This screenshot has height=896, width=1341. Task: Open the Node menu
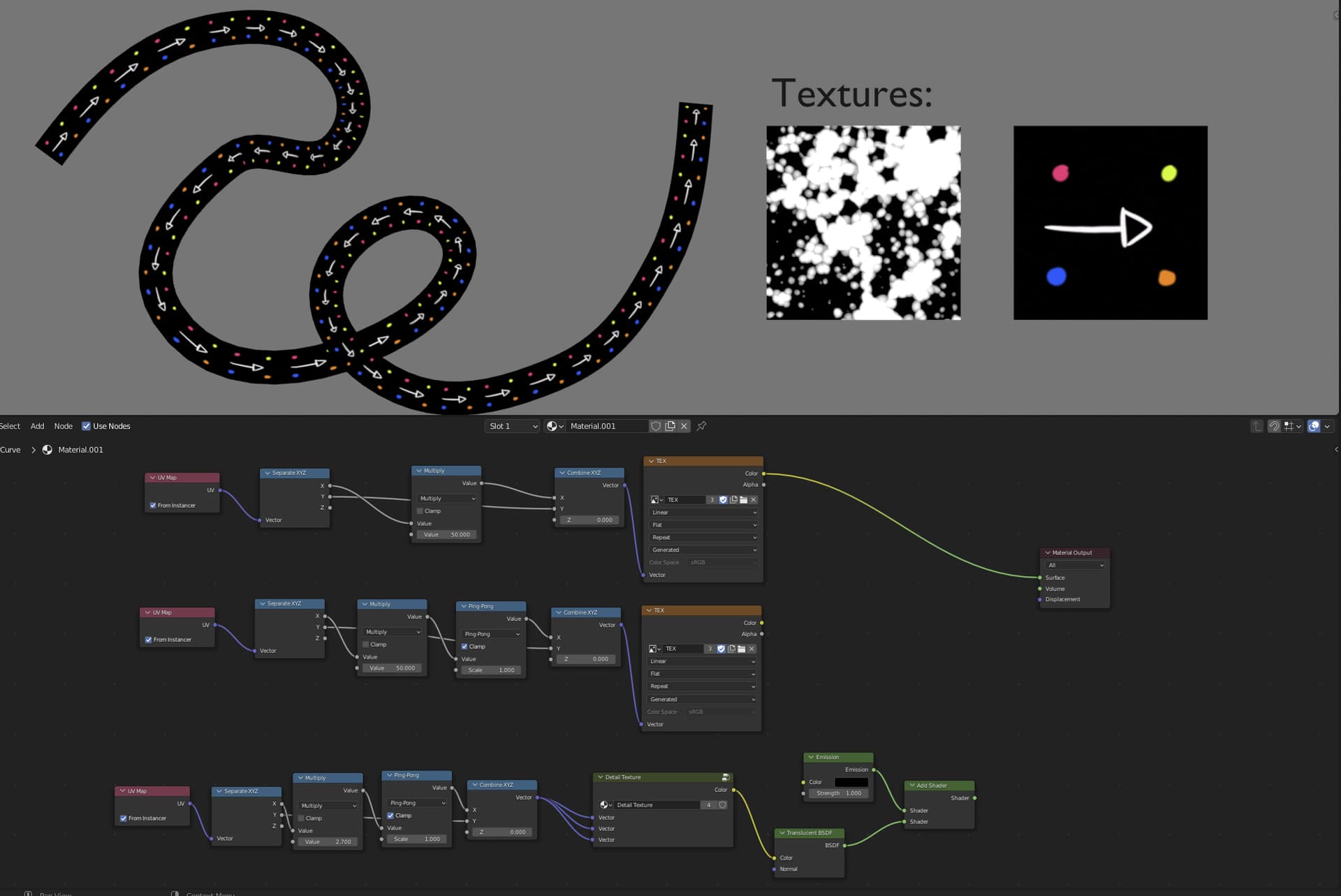pyautogui.click(x=63, y=426)
